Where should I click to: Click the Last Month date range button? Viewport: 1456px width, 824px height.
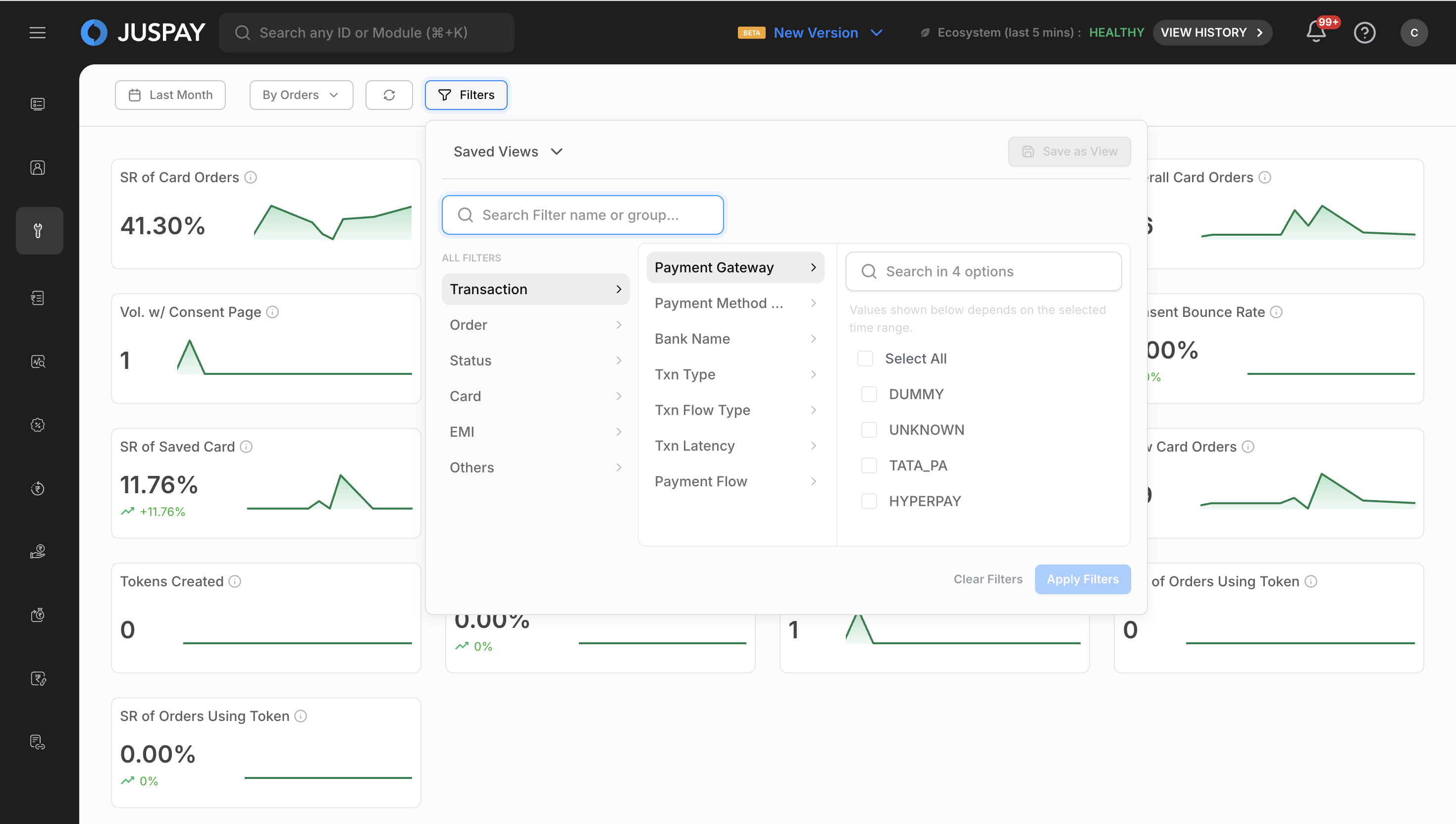pyautogui.click(x=170, y=95)
